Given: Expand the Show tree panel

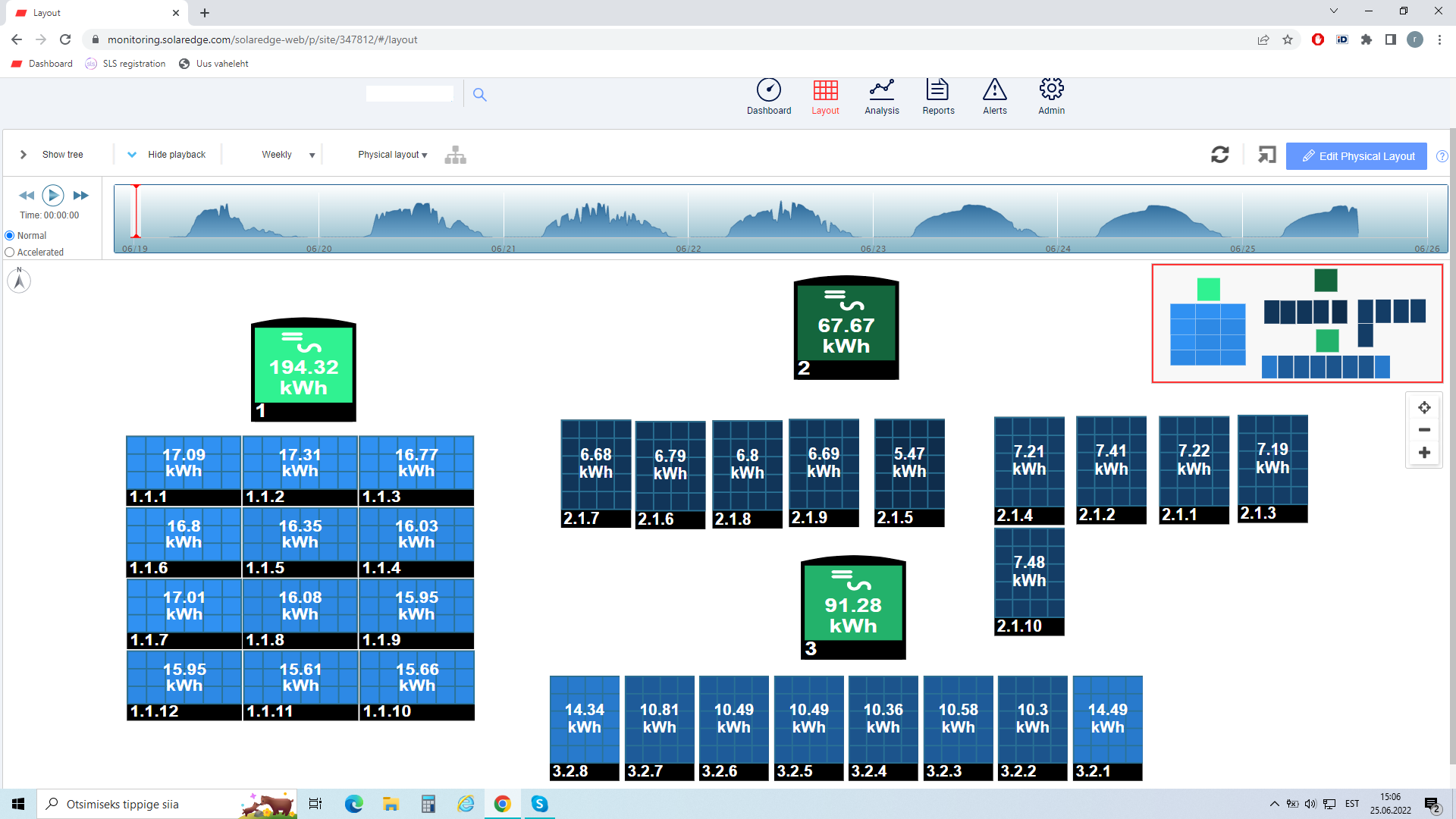Looking at the screenshot, I should pos(52,155).
